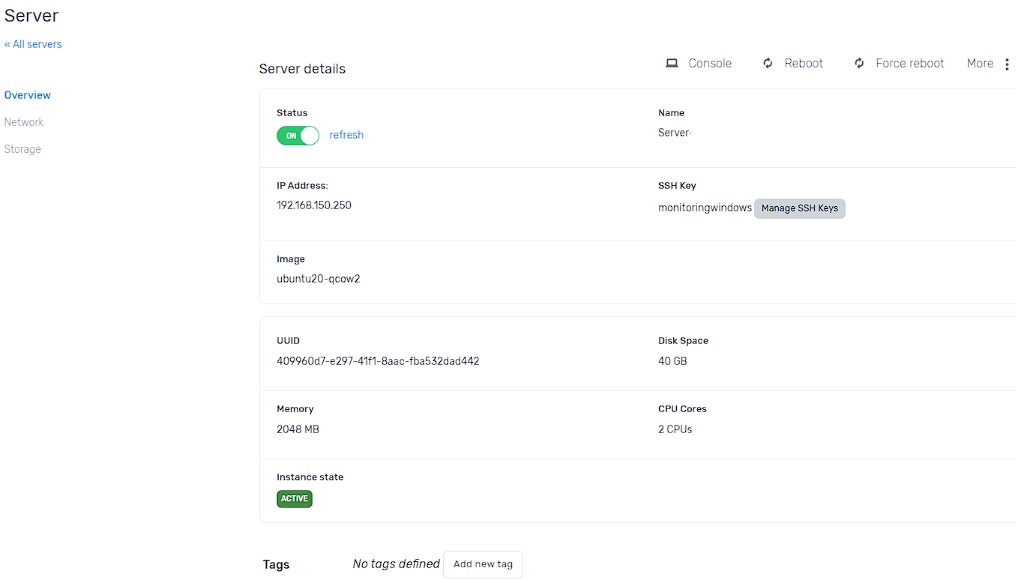This screenshot has height=579, width=1016.
Task: Click the Console monitor icon
Action: click(x=672, y=63)
